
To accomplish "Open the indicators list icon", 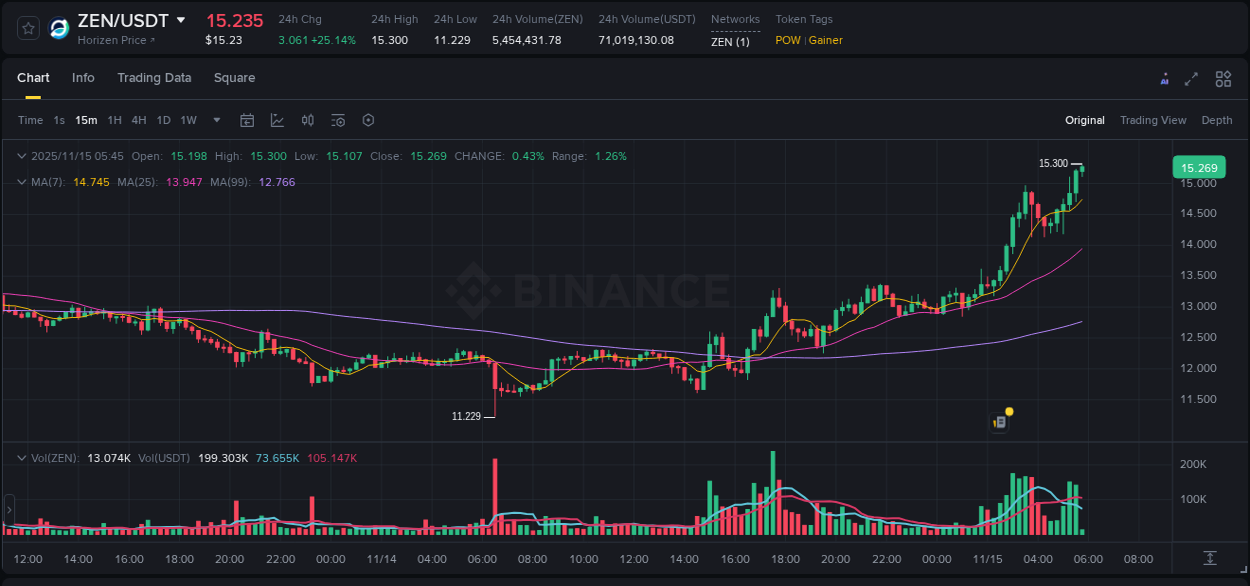I will (337, 120).
